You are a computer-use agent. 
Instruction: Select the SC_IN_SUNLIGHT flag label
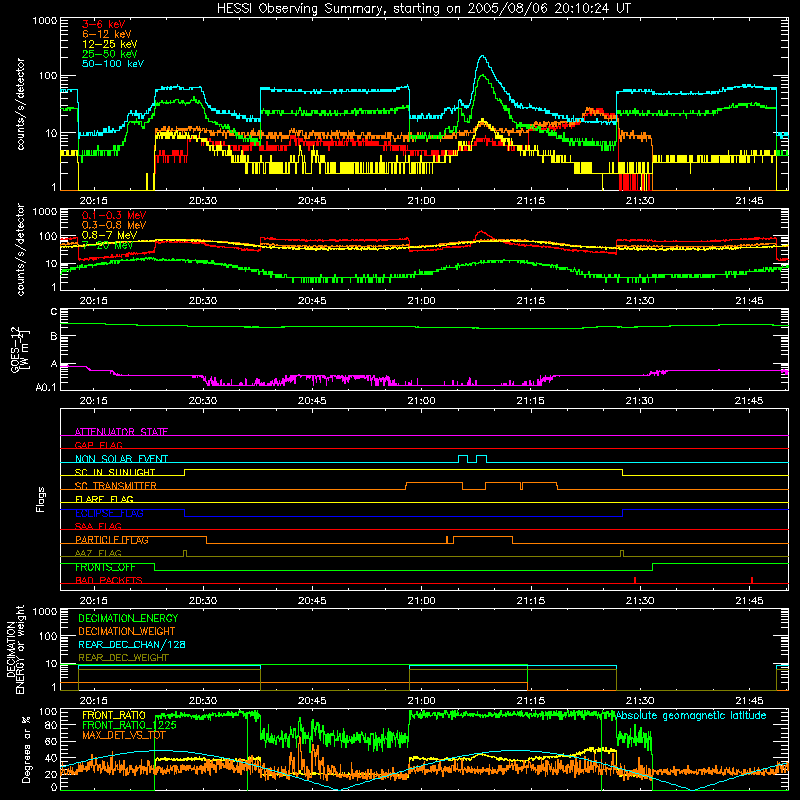(115, 472)
